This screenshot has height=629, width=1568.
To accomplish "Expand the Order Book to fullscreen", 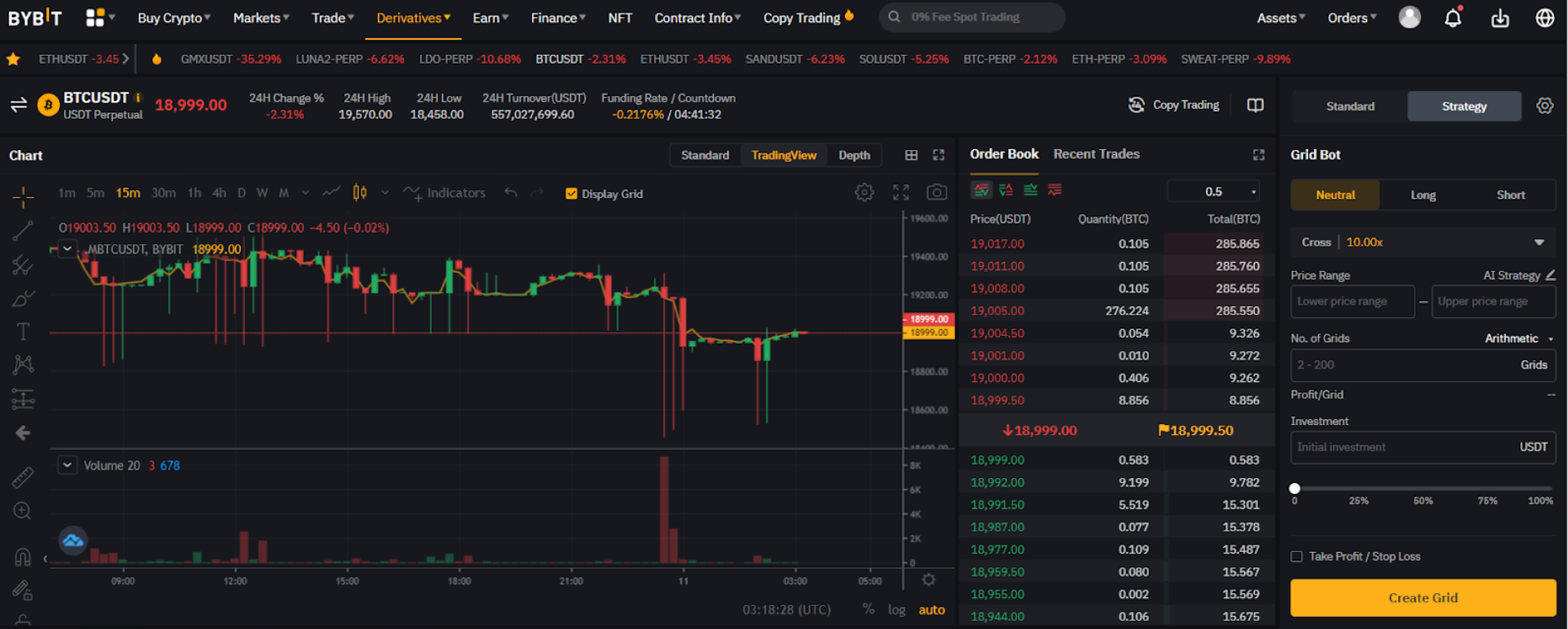I will coord(1258,155).
